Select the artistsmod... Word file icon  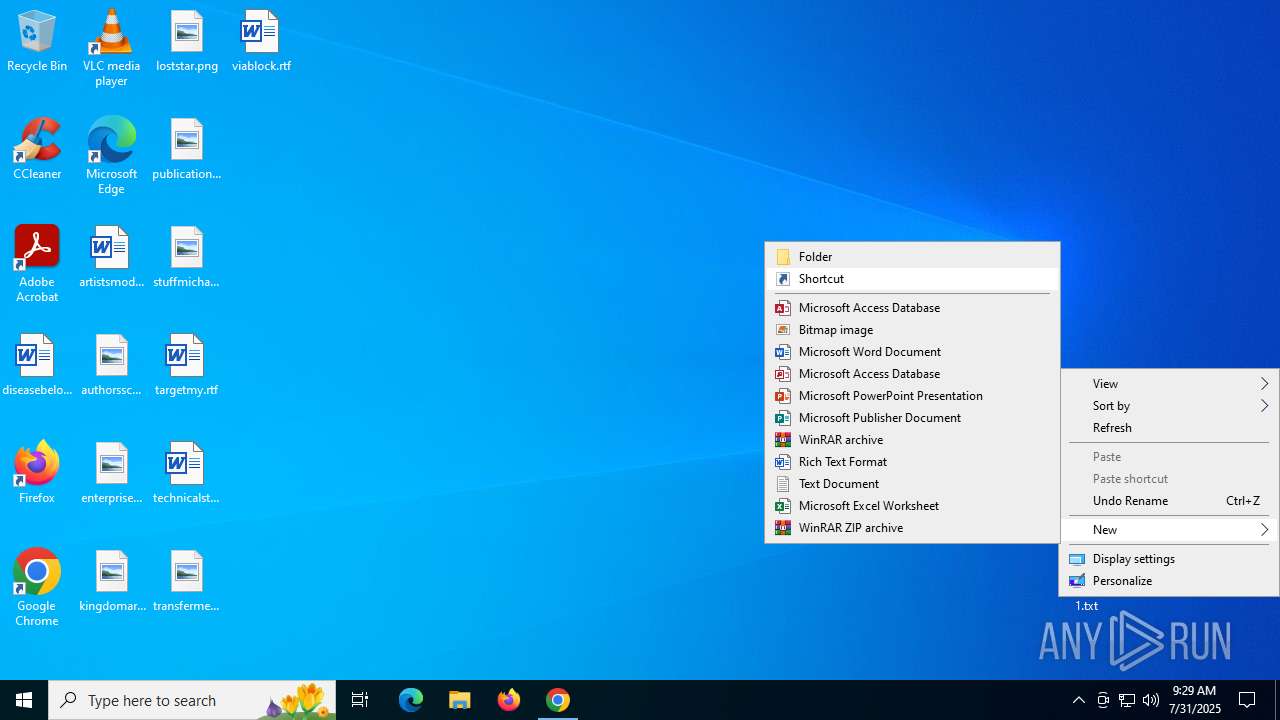111,258
